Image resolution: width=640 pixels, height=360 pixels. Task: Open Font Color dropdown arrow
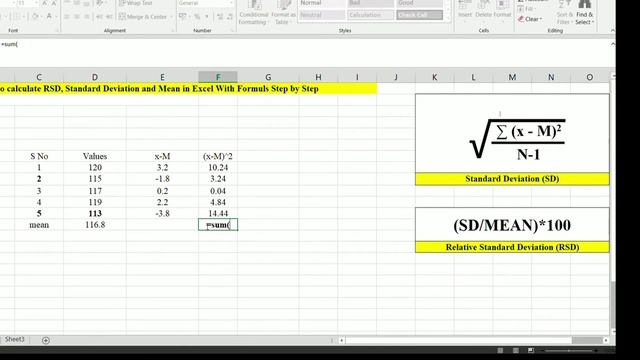55,17
